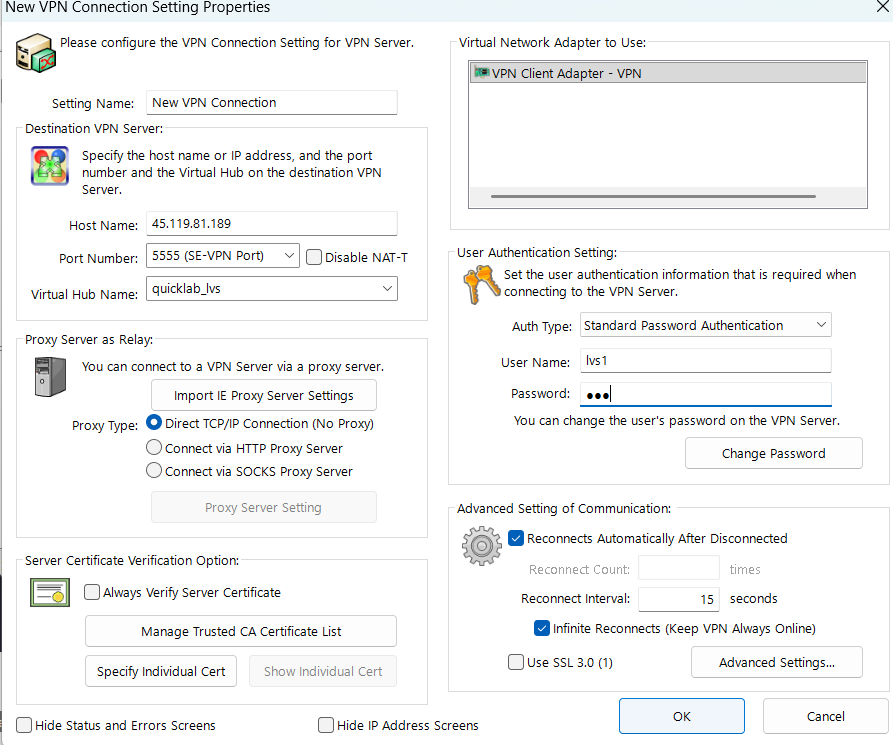893x745 pixels.
Task: Click the advanced communication gear icon
Action: point(481,546)
